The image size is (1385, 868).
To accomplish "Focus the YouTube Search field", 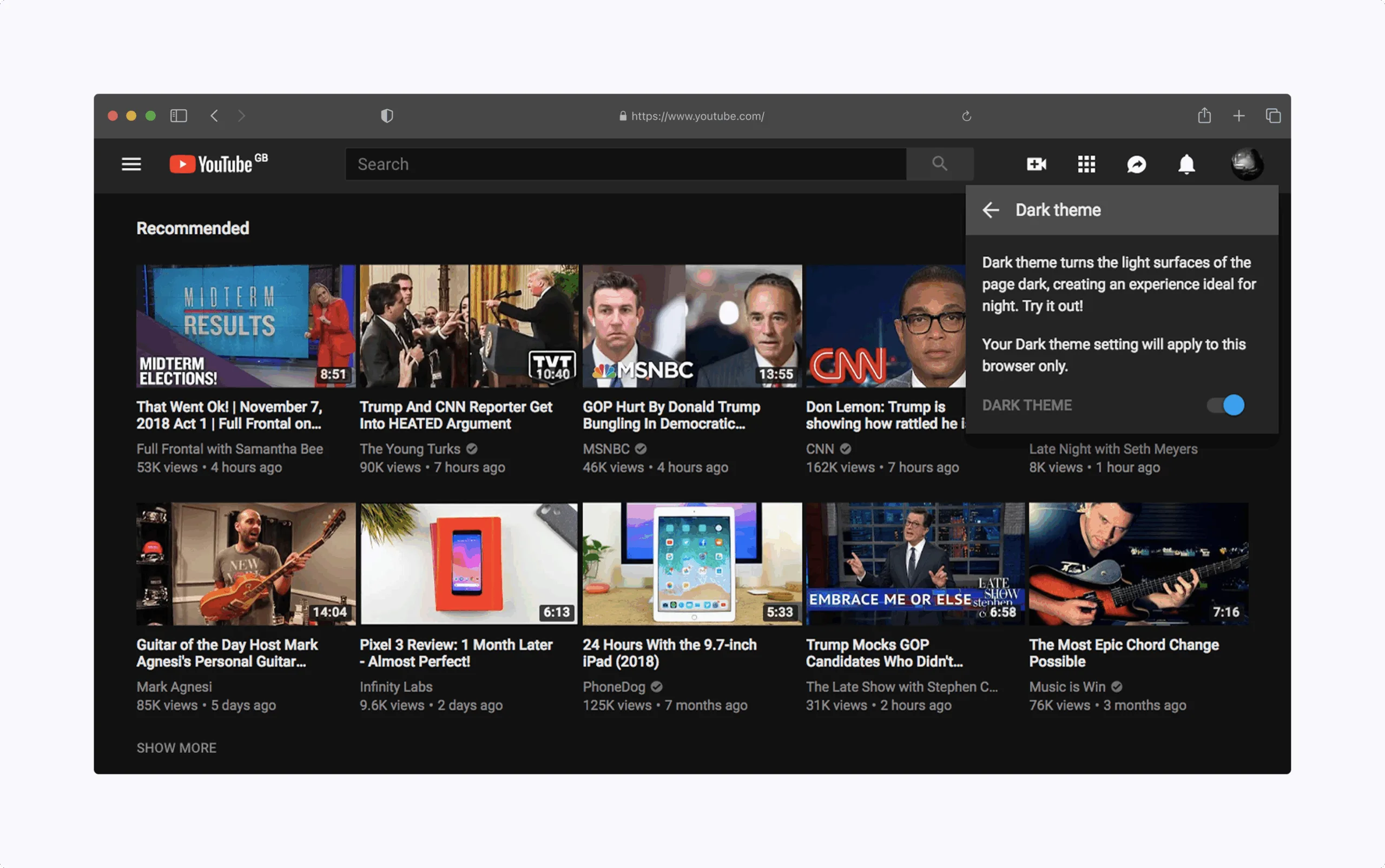I will (x=626, y=164).
